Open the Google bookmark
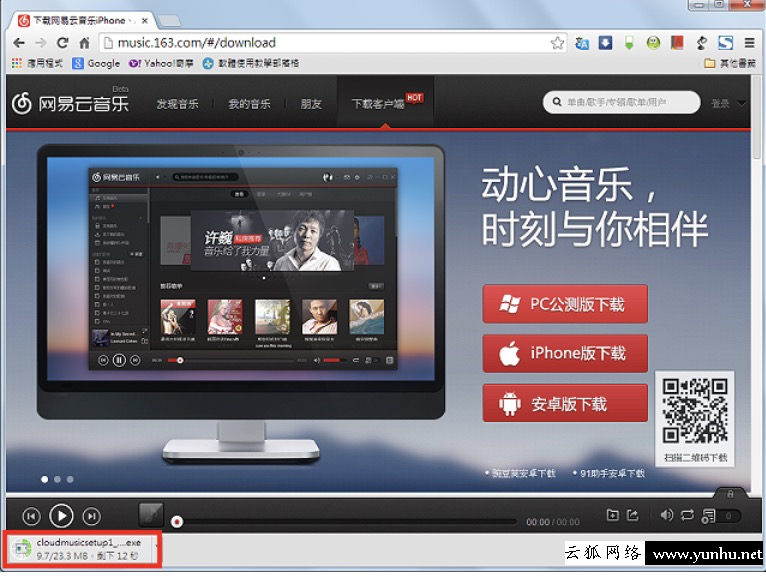766x576 pixels. (x=96, y=63)
